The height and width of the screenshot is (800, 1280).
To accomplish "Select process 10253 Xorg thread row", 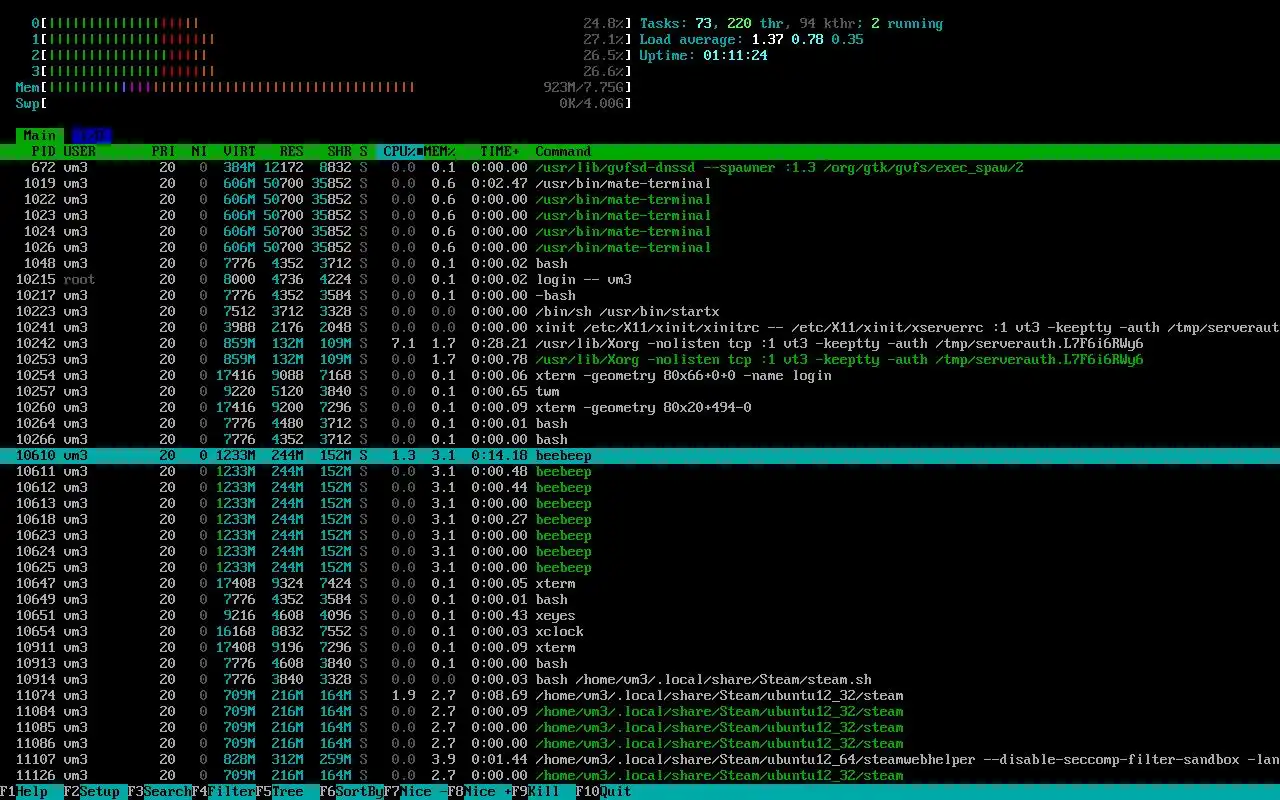I will [x=640, y=359].
